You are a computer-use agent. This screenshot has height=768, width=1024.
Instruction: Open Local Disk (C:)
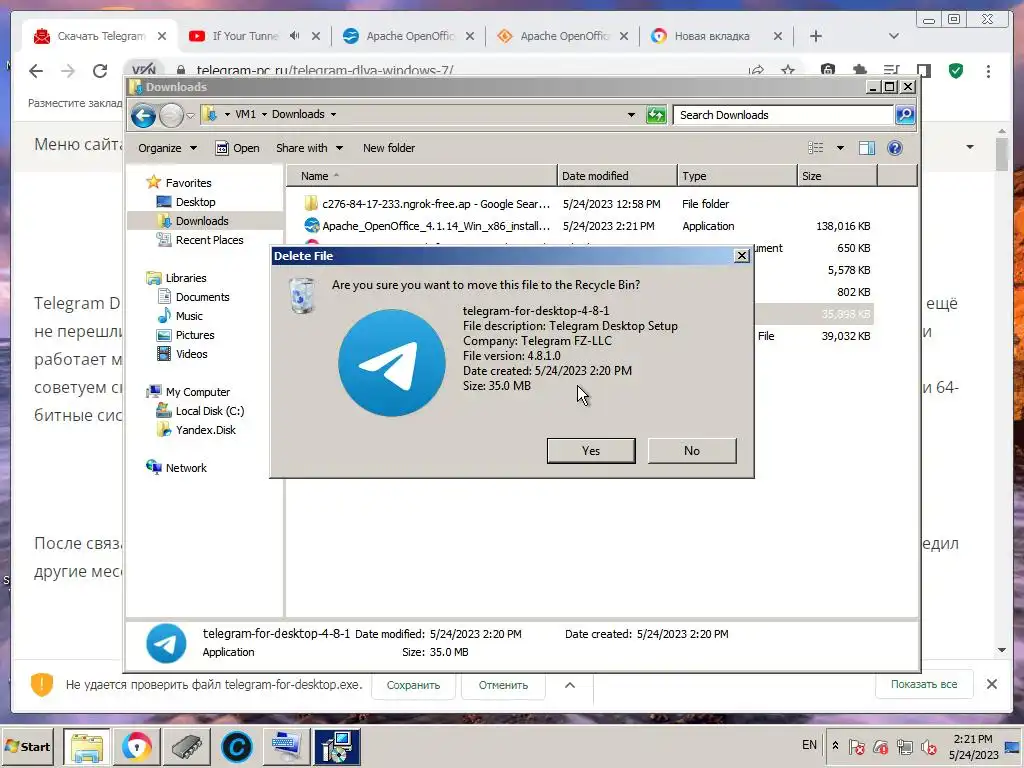(x=209, y=411)
